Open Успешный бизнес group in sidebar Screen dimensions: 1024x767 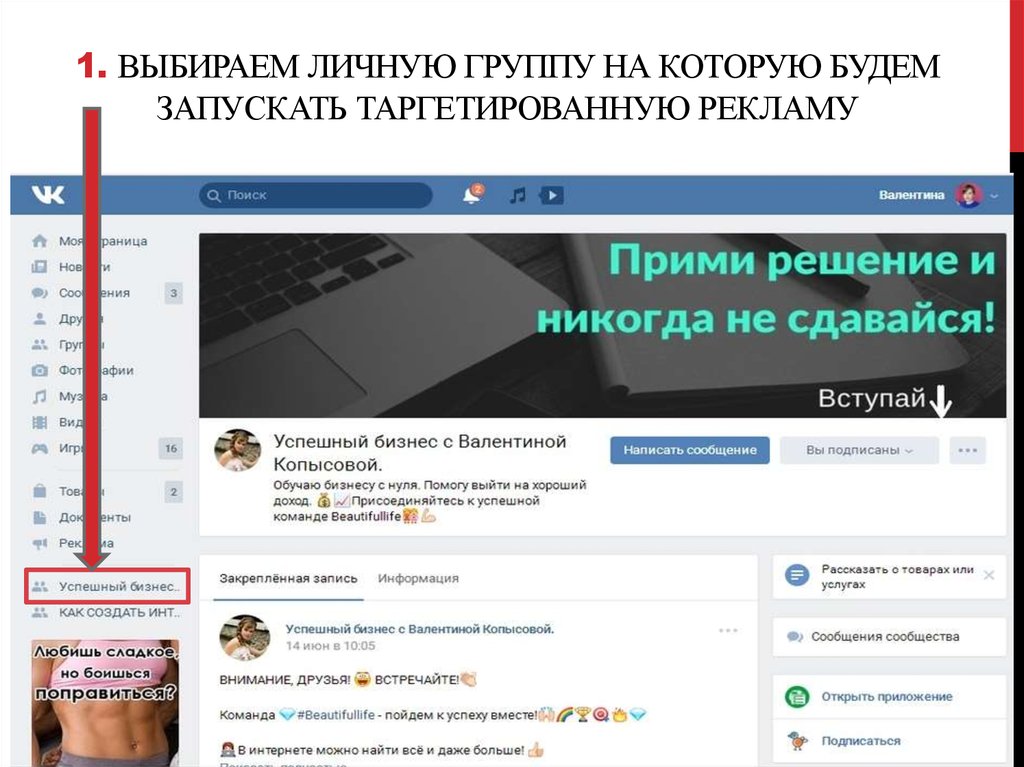pos(107,586)
